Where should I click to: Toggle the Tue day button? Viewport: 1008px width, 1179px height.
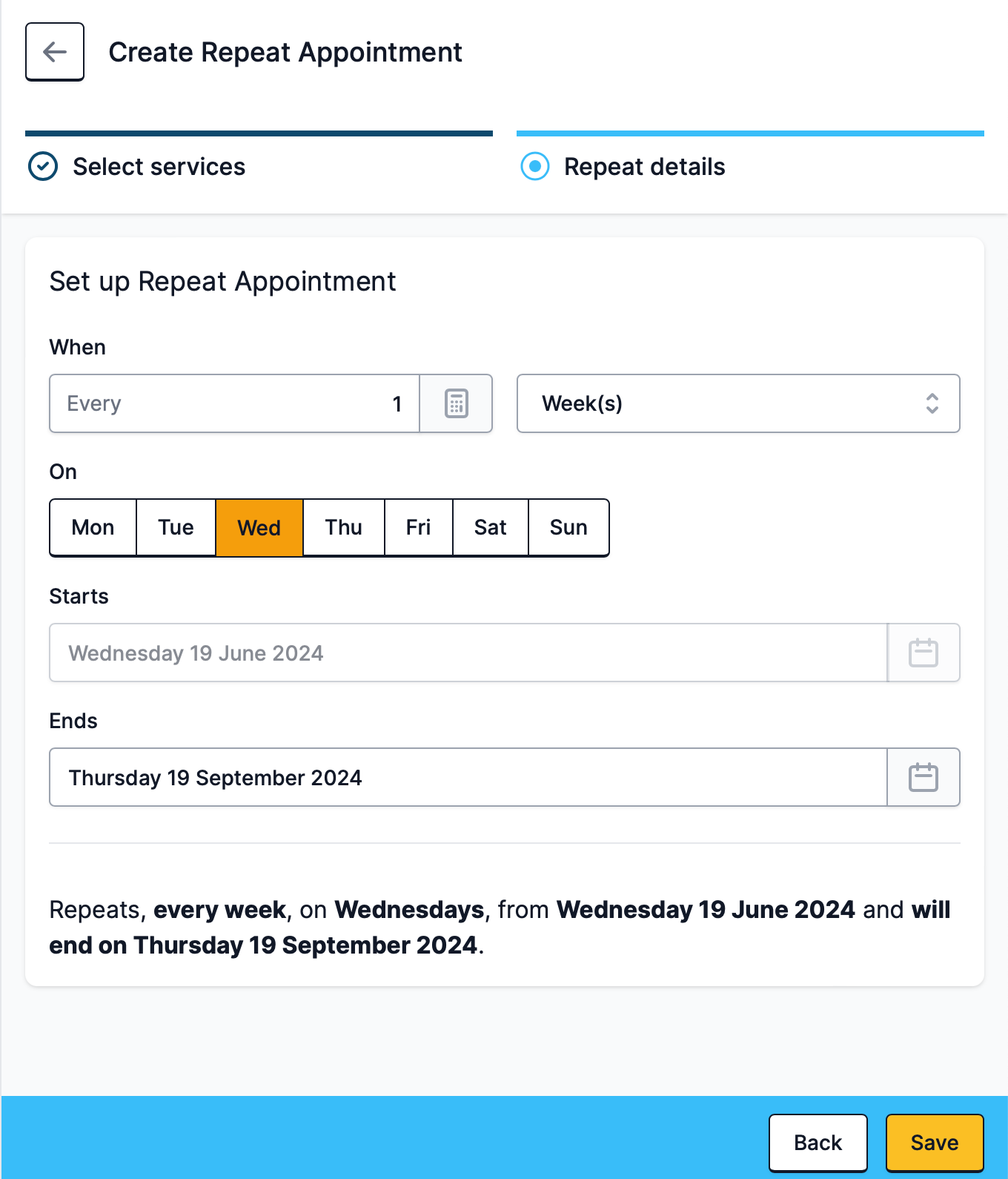(176, 527)
